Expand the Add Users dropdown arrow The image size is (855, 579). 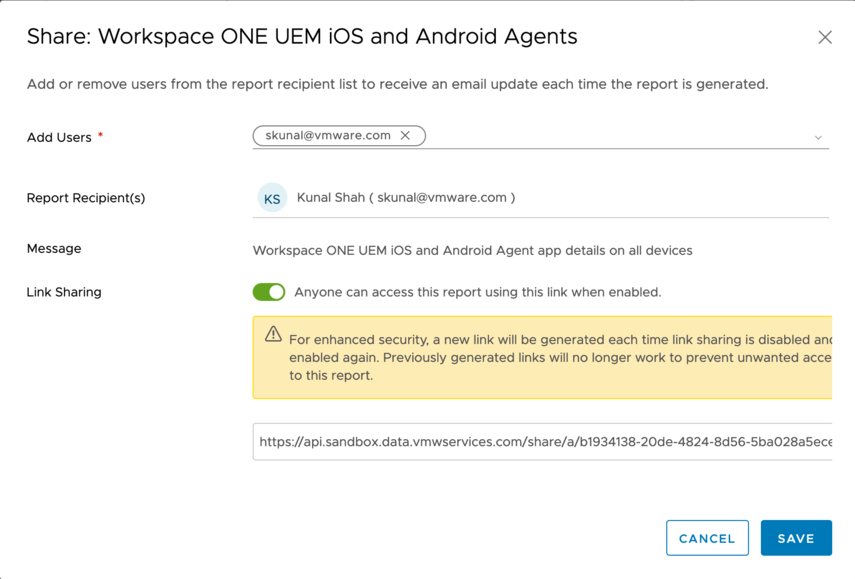818,137
